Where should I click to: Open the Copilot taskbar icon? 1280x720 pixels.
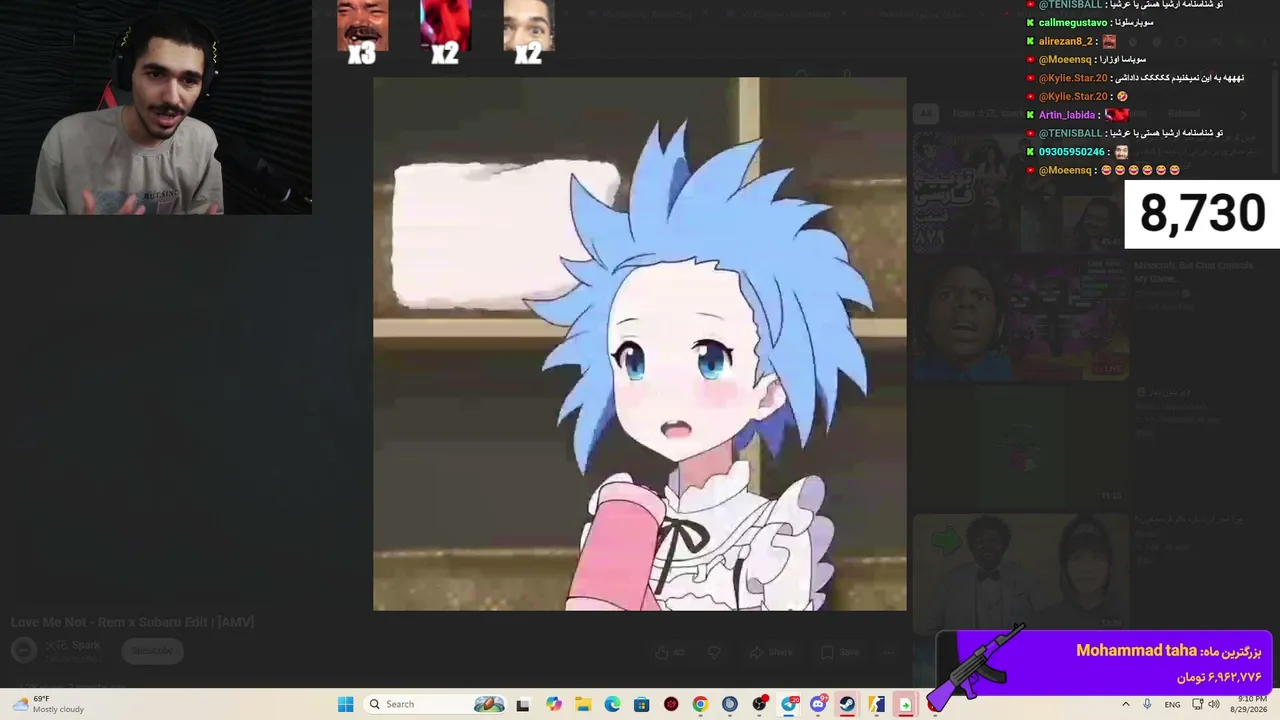554,704
